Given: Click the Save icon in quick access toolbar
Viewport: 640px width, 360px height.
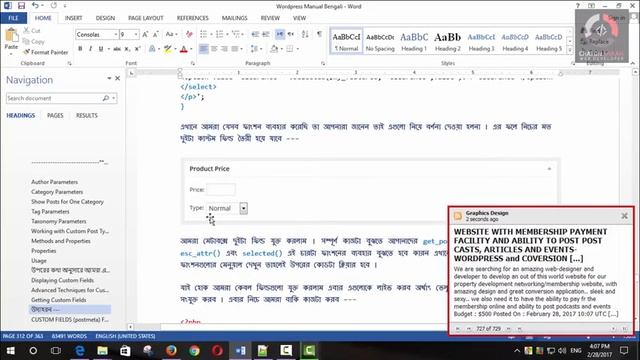Looking at the screenshot, I should click(21, 6).
